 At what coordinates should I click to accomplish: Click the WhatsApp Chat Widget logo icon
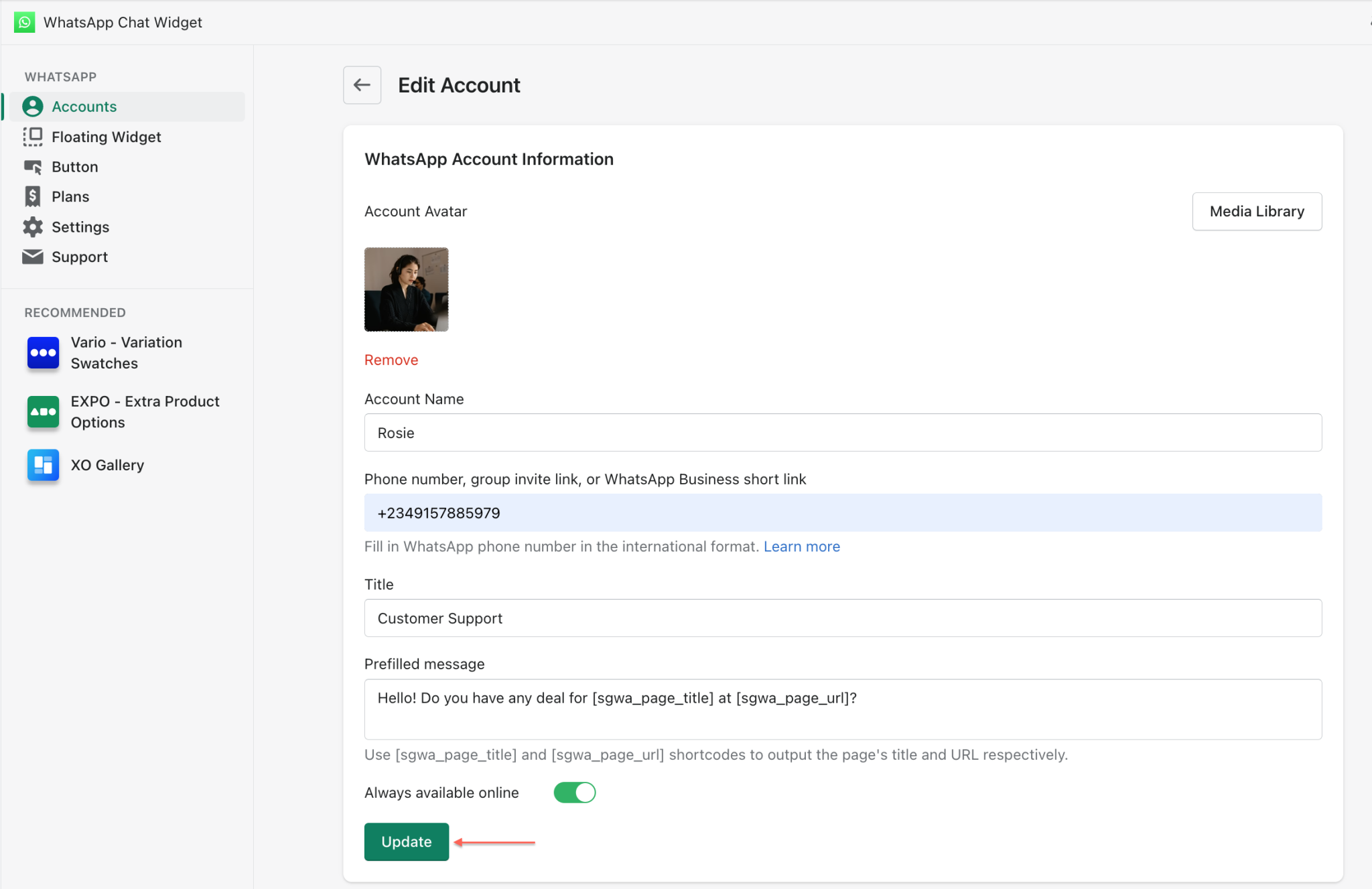(24, 22)
